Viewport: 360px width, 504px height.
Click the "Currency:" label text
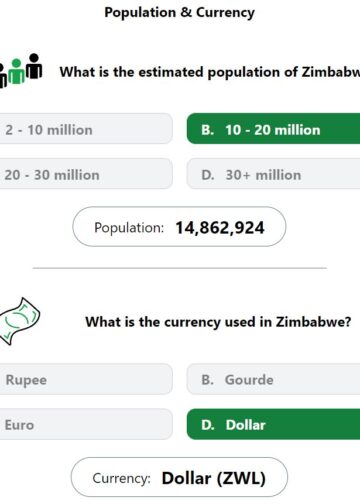point(122,479)
